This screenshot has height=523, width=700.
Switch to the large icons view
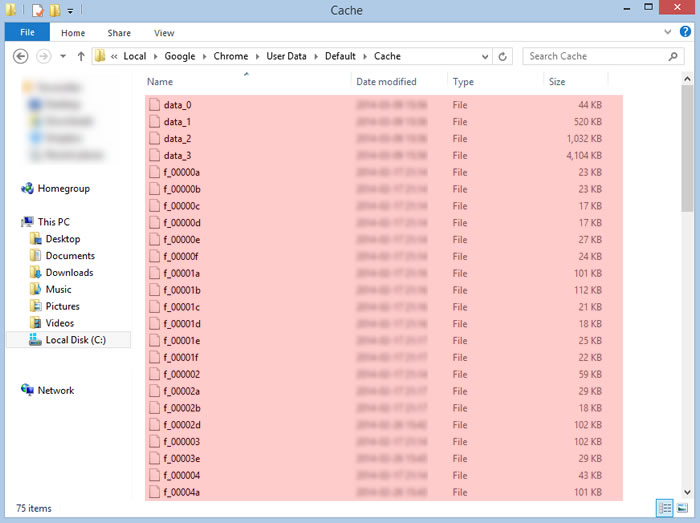(x=682, y=508)
